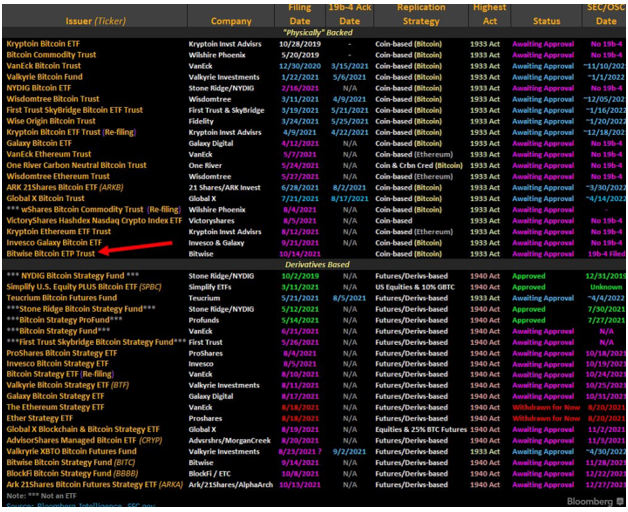This screenshot has width=628, height=512.
Task: Click First Trust SkyBridge Bitcoin ETF Trust
Action: pyautogui.click(x=74, y=110)
